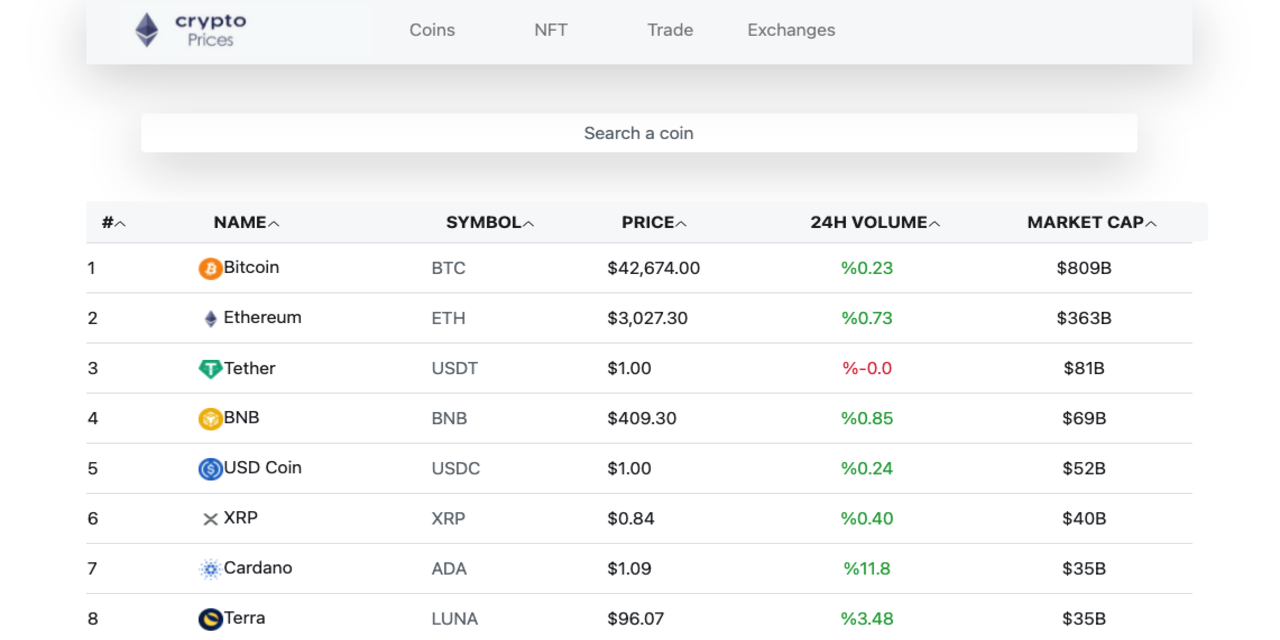
Task: Click the Terra coin icon
Action: 210,619
